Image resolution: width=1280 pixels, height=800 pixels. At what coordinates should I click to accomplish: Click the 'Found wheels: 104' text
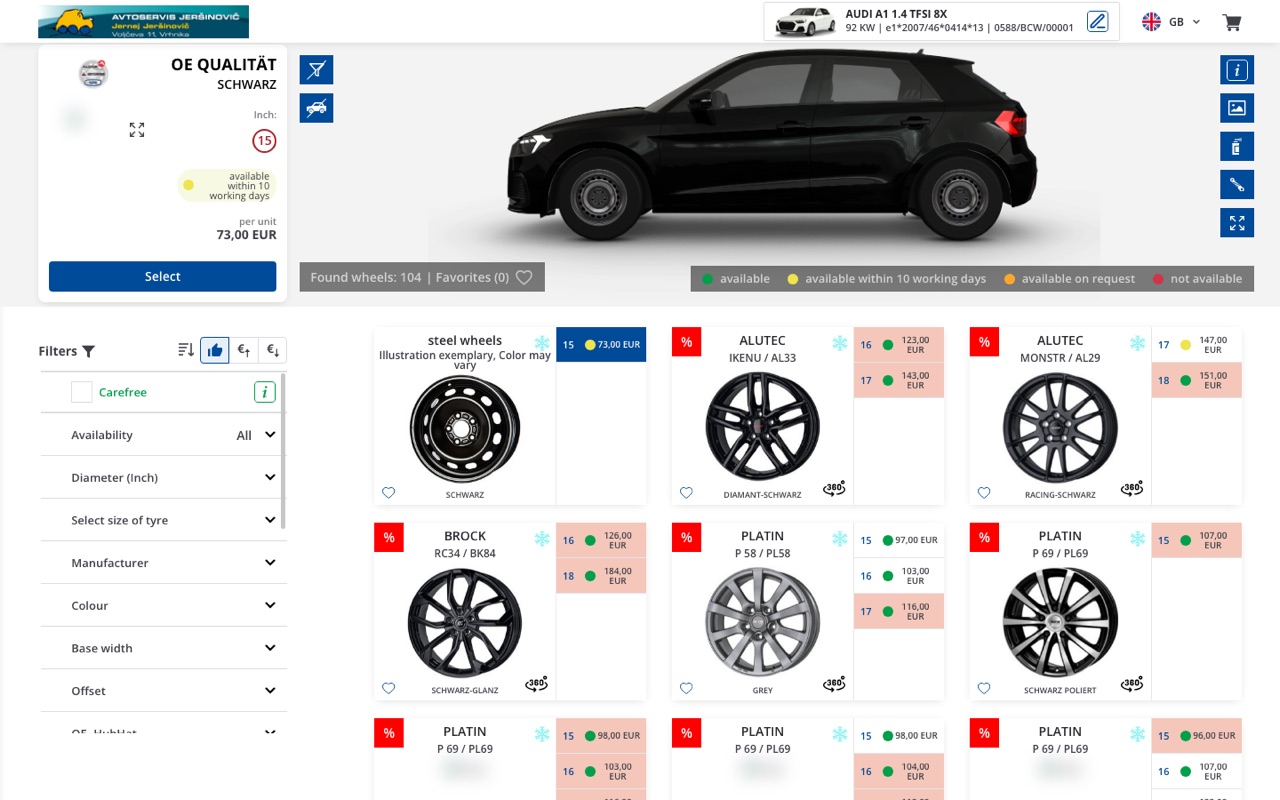(366, 277)
